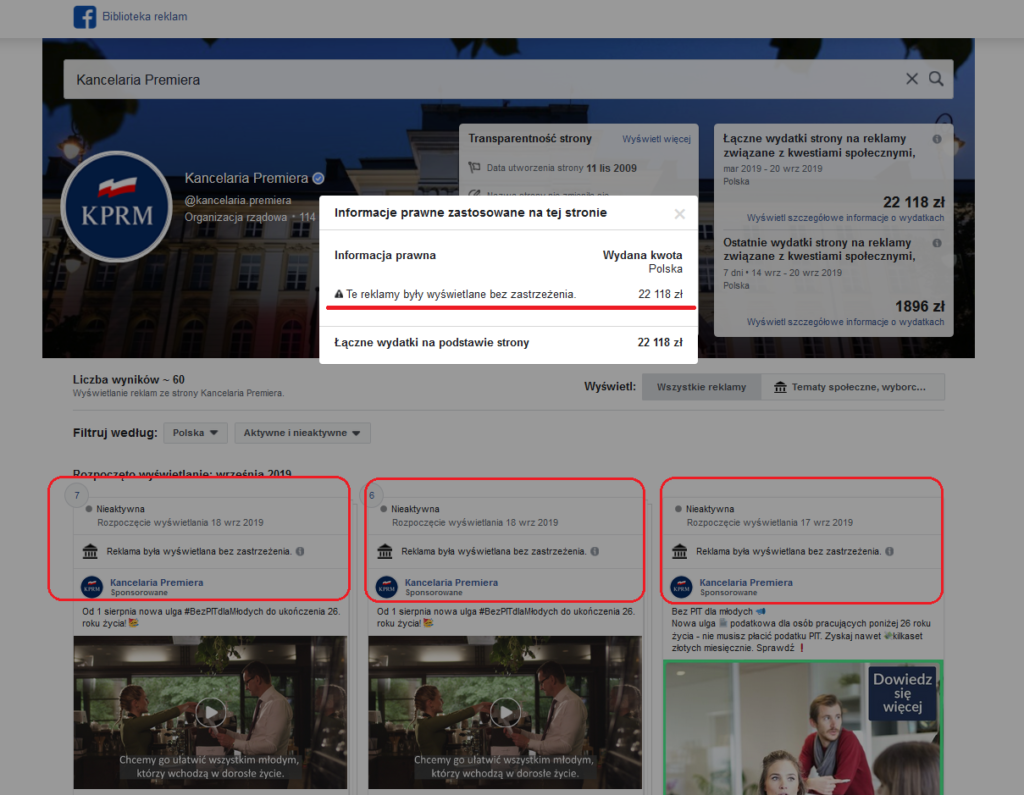This screenshot has width=1024, height=795.
Task: Click the institution icon in third ad card
Action: pos(679,551)
